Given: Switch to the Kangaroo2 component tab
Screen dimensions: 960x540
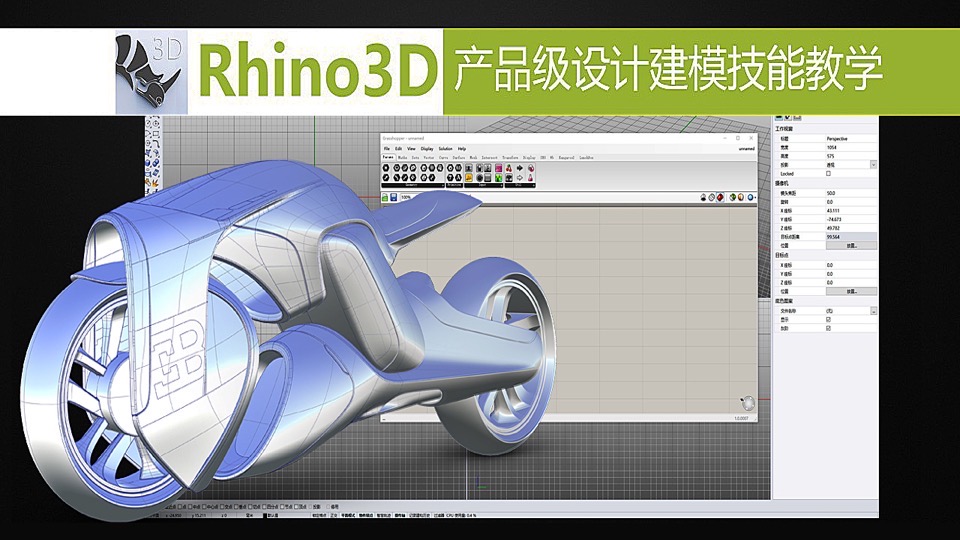Looking at the screenshot, I should (x=566, y=157).
